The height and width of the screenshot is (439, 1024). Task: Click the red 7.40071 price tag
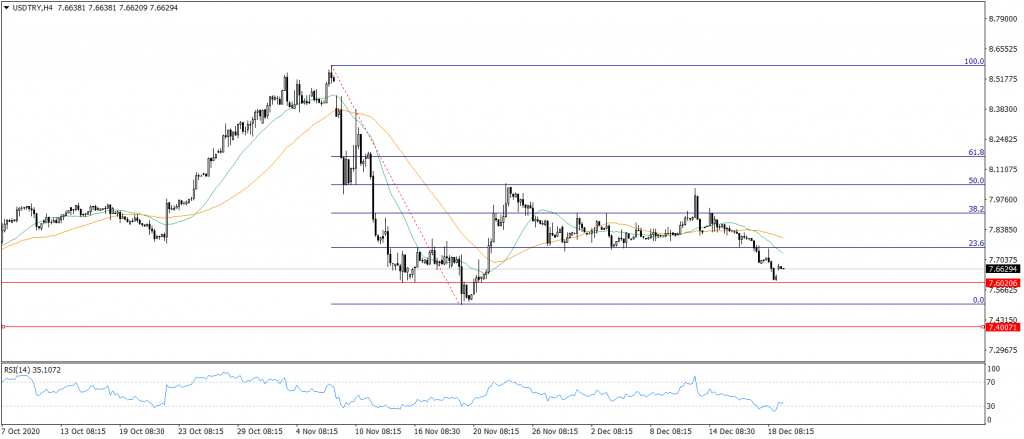1002,327
